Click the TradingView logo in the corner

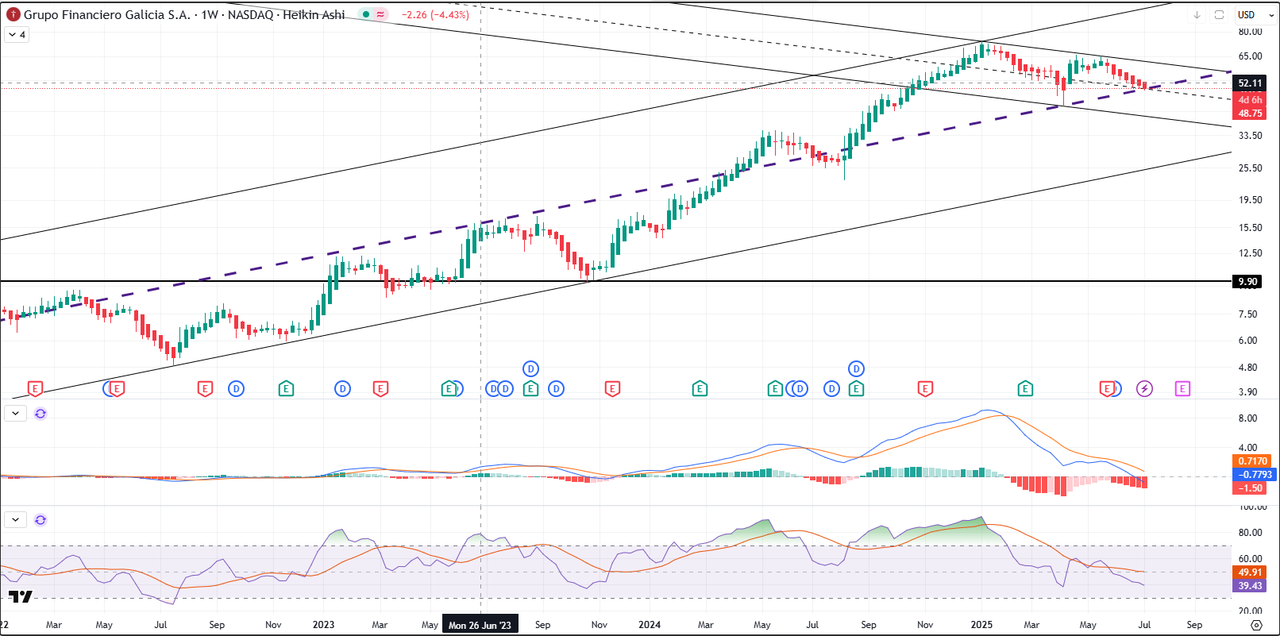(x=21, y=597)
